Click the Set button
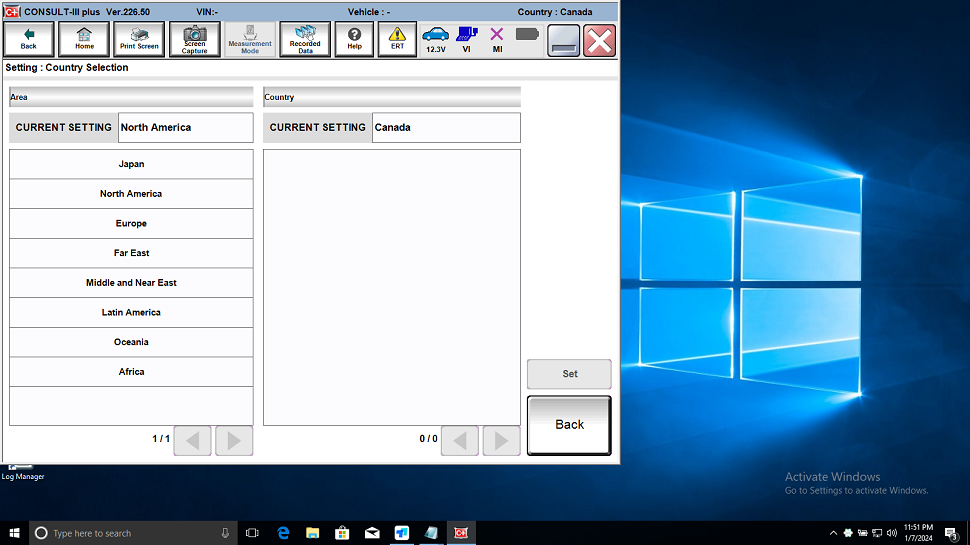Screen dimensions: 970x545 (x=569, y=374)
